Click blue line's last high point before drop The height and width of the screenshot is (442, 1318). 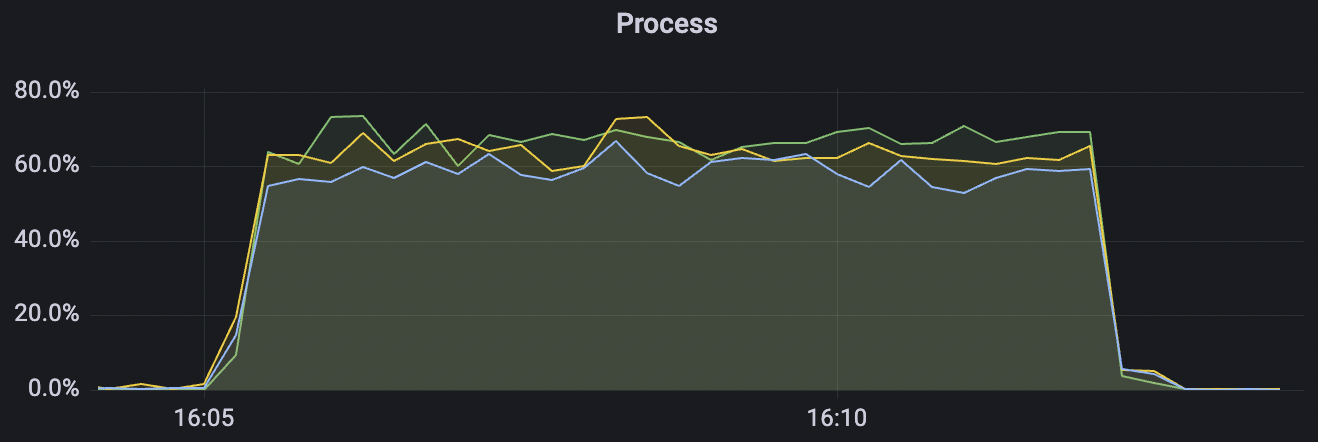(1089, 169)
